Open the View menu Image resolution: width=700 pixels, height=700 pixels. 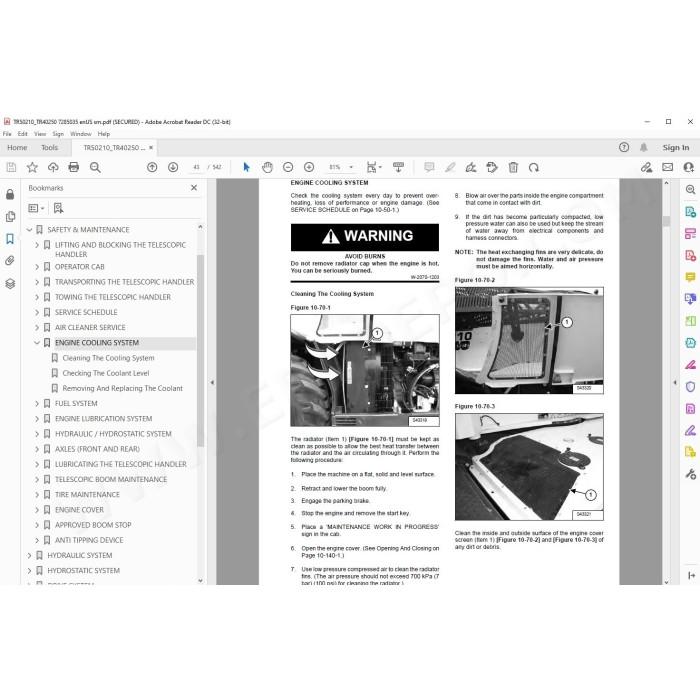(x=40, y=134)
